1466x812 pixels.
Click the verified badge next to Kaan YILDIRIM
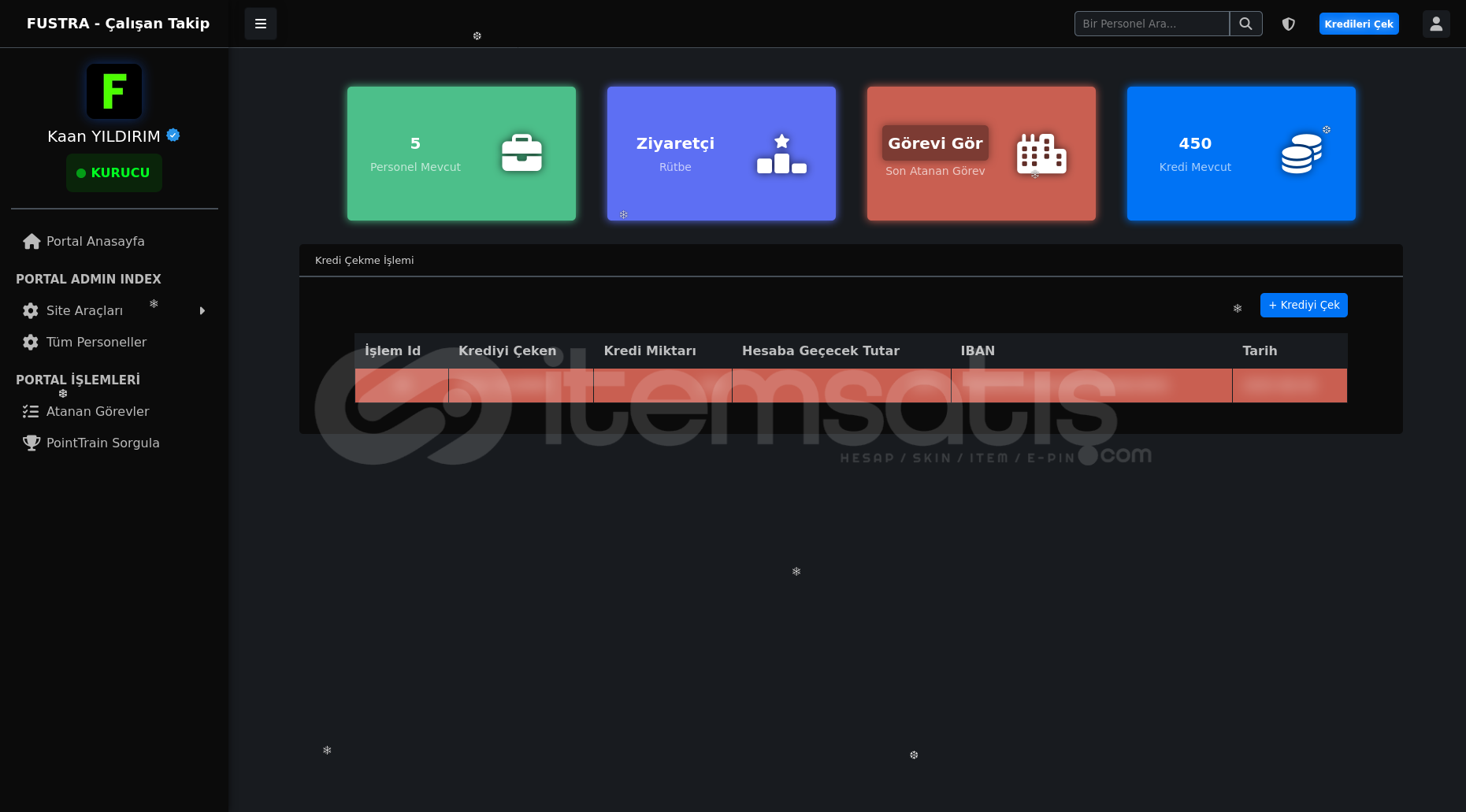(173, 135)
